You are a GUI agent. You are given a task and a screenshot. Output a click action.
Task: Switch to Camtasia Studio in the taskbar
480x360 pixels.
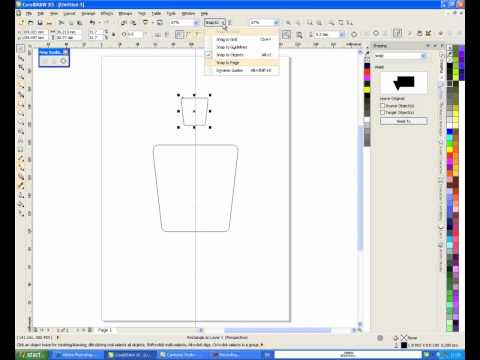182,355
